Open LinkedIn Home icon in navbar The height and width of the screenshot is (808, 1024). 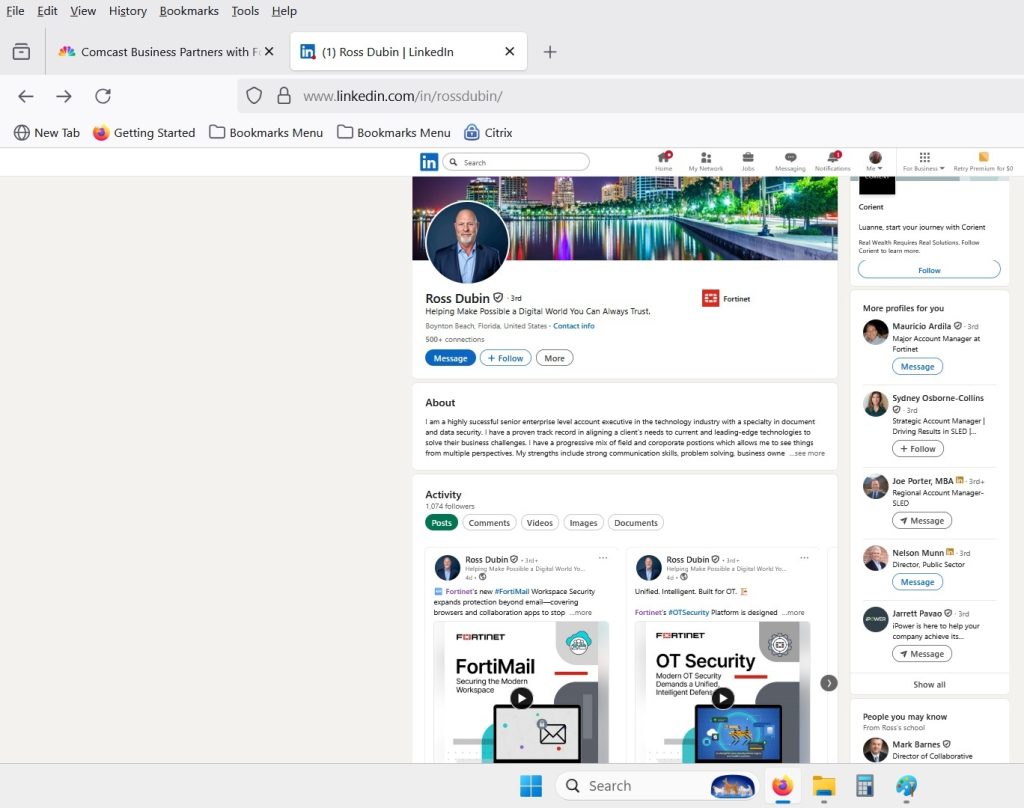(x=663, y=160)
